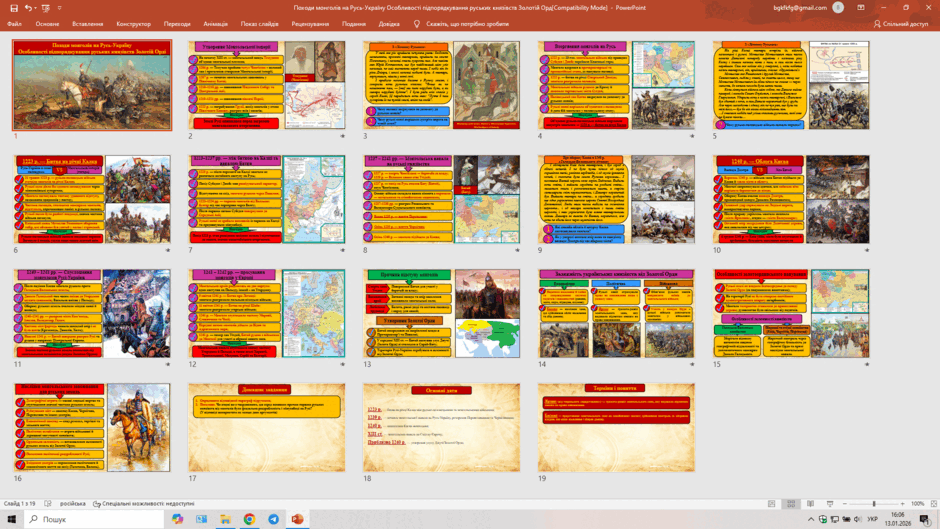Click the Tell Me lightbulb search box
The height and width of the screenshot is (529, 940).
(x=462, y=24)
